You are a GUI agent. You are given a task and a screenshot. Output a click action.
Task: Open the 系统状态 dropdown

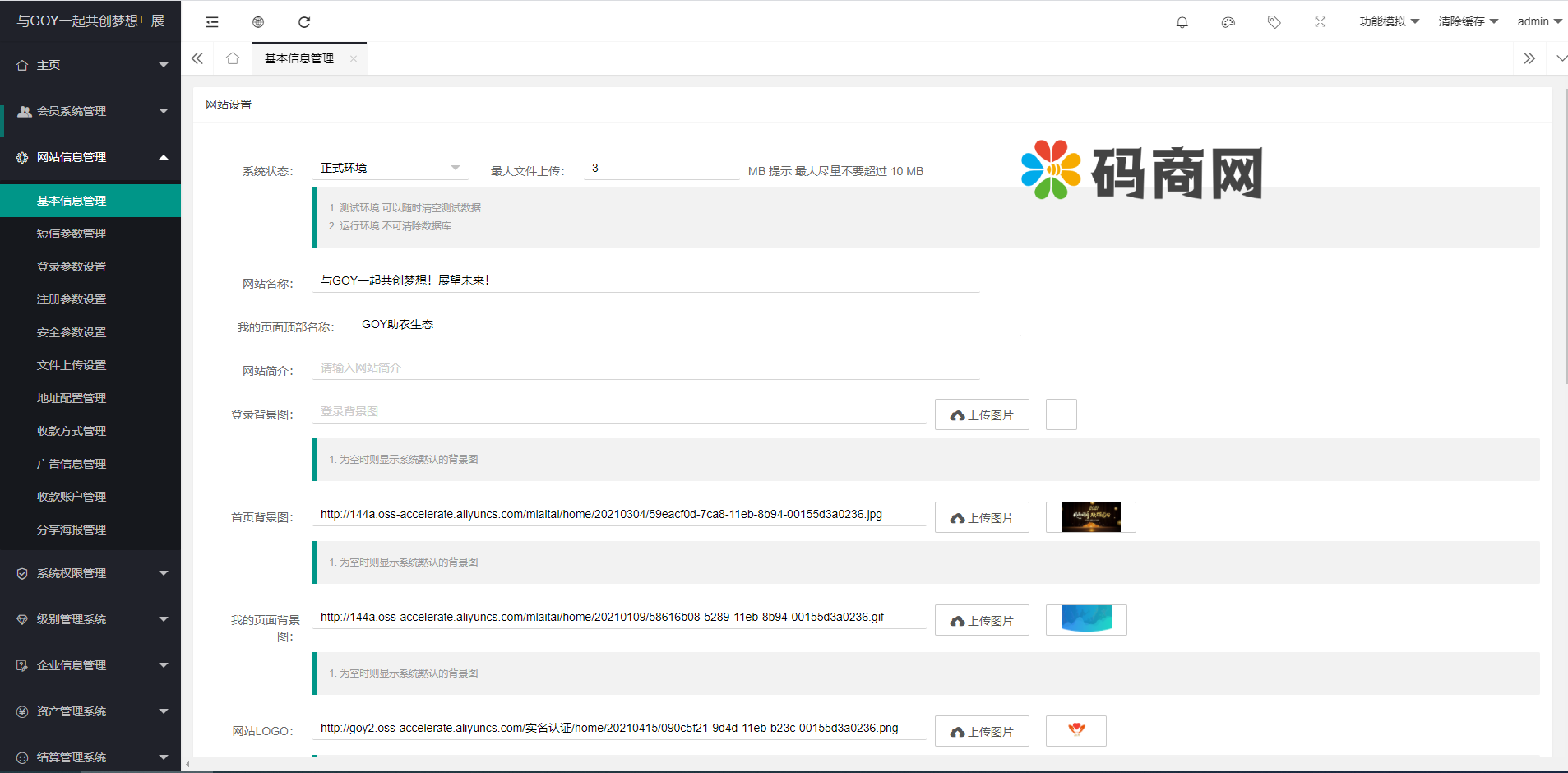[390, 168]
